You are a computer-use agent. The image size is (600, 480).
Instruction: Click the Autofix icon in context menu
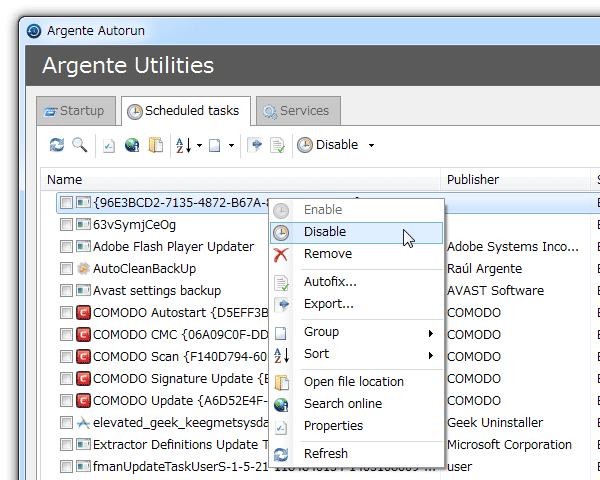pos(282,282)
